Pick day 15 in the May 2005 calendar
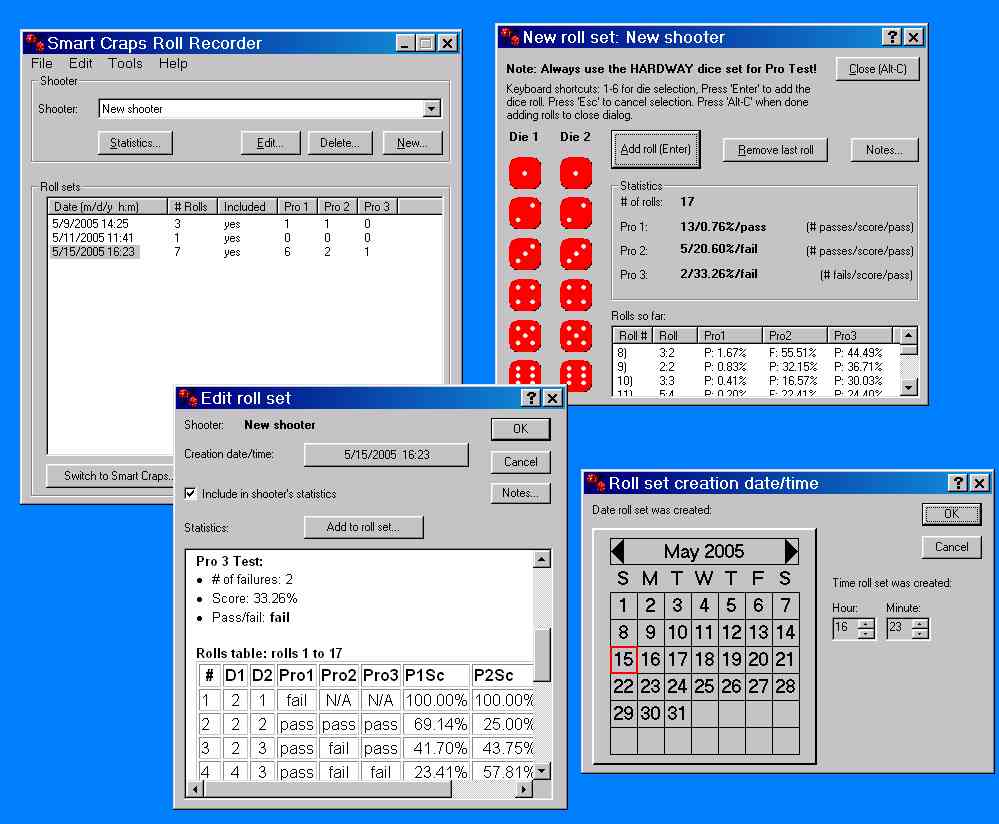The width and height of the screenshot is (999, 824). coord(624,660)
